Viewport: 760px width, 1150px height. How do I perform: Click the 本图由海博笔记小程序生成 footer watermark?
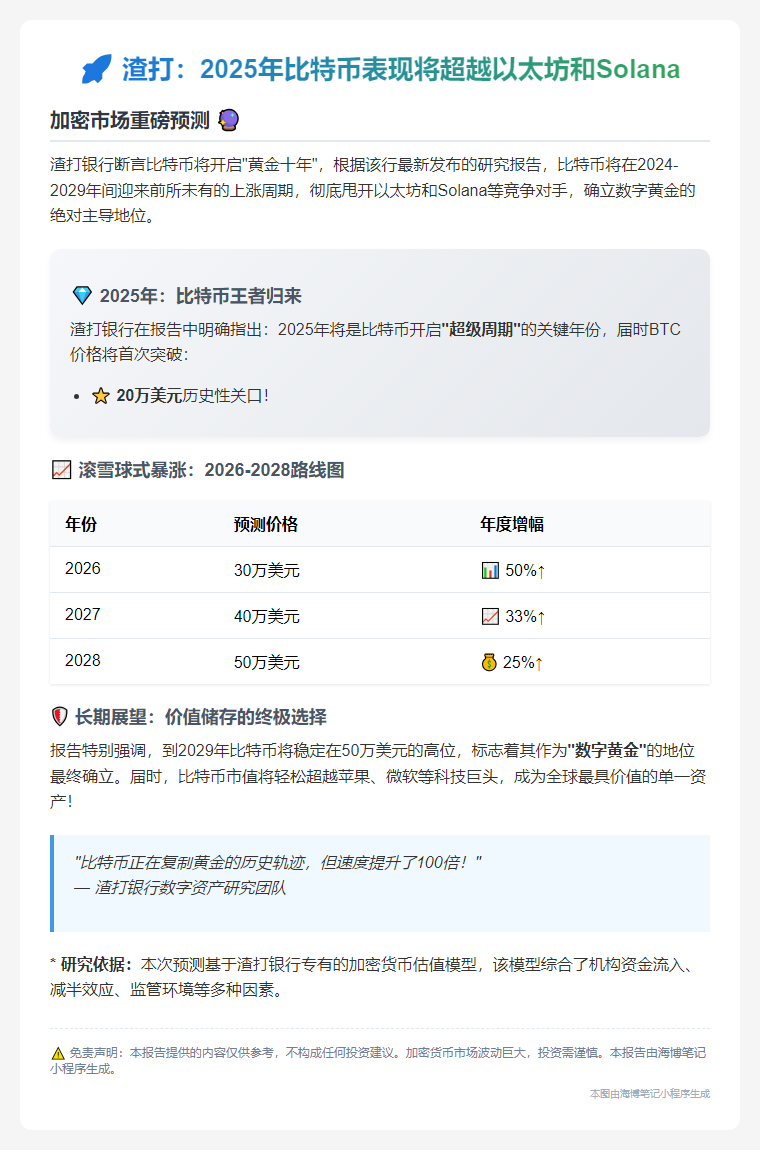[649, 1094]
